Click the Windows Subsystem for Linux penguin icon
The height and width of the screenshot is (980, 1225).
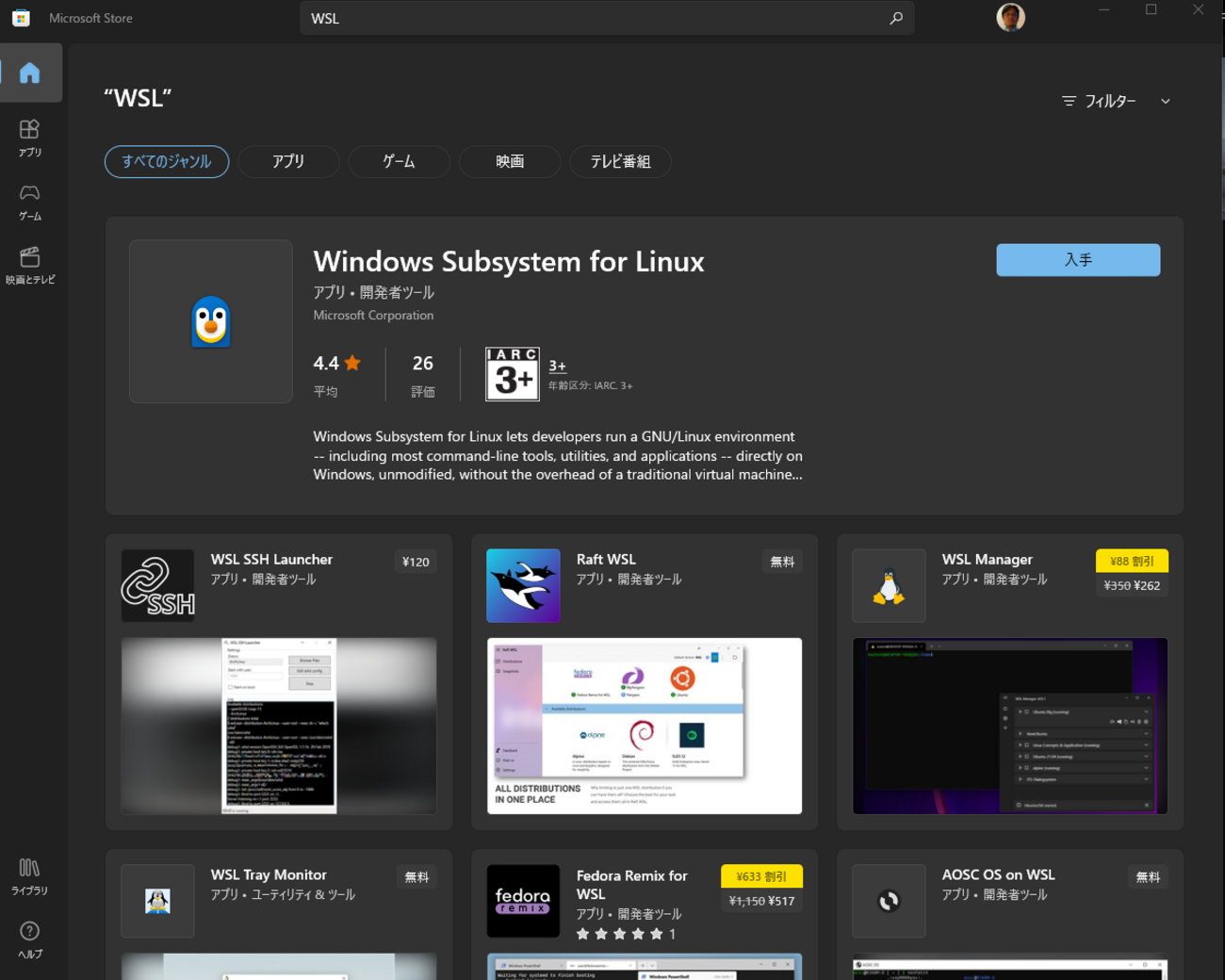click(211, 321)
